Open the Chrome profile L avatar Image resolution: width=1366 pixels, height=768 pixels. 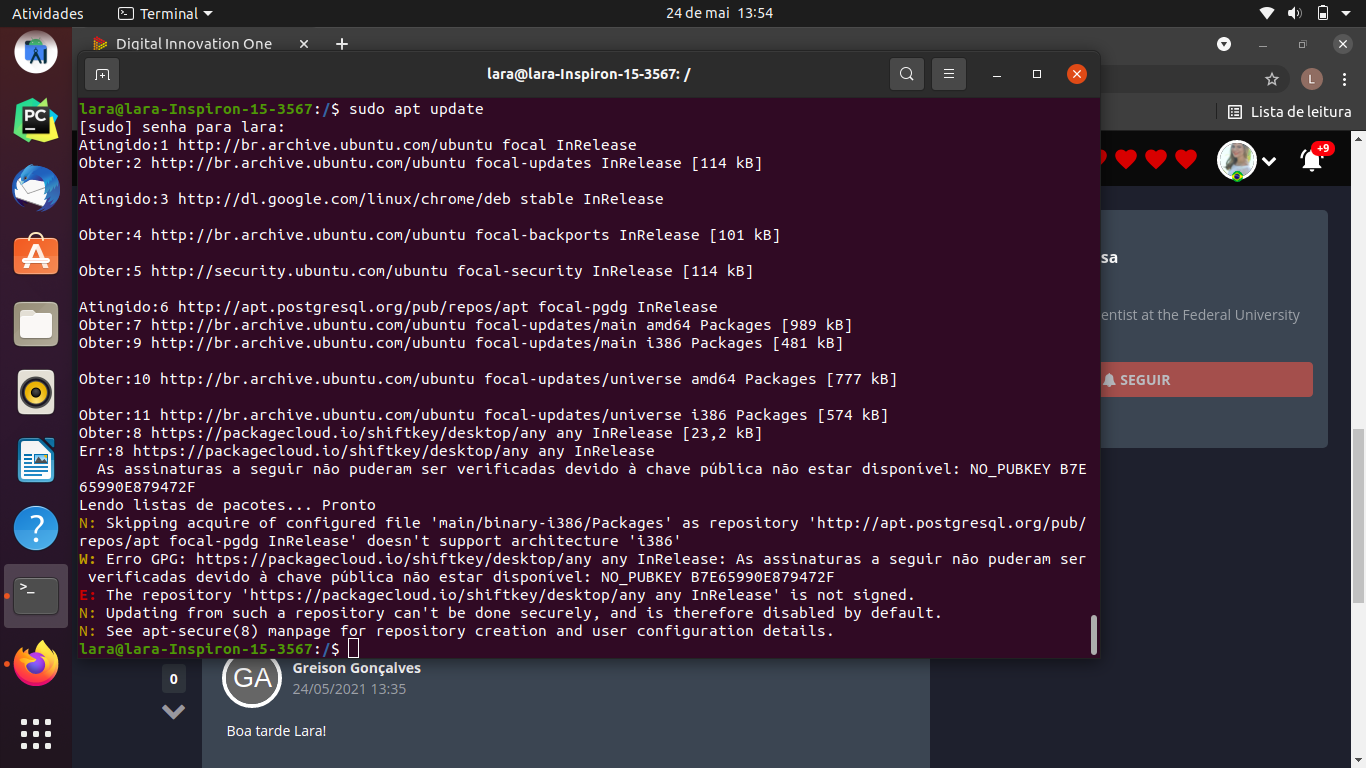point(1312,79)
